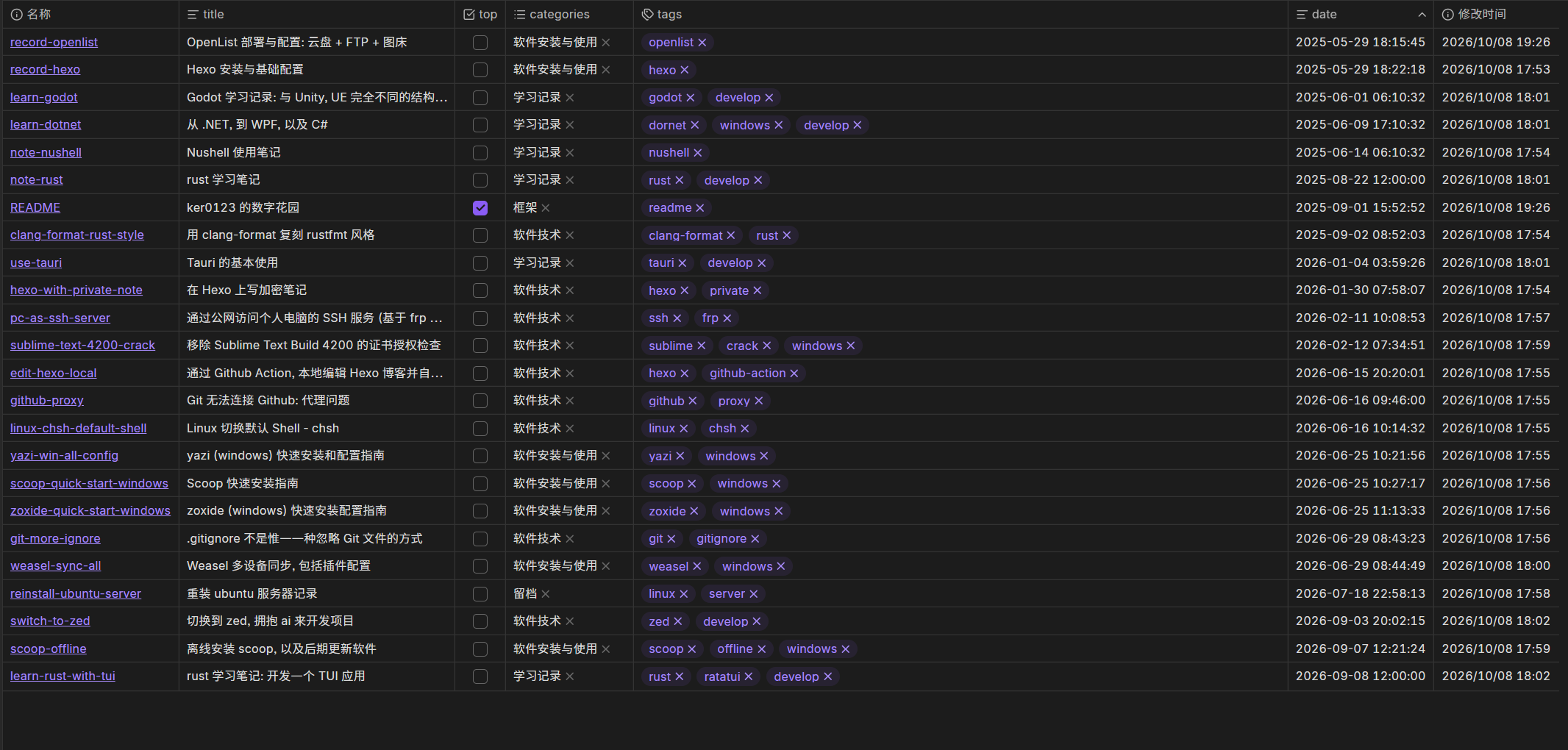Check top checkbox for pc-as-ssh-server row
The height and width of the screenshot is (750, 1568).
click(480, 318)
